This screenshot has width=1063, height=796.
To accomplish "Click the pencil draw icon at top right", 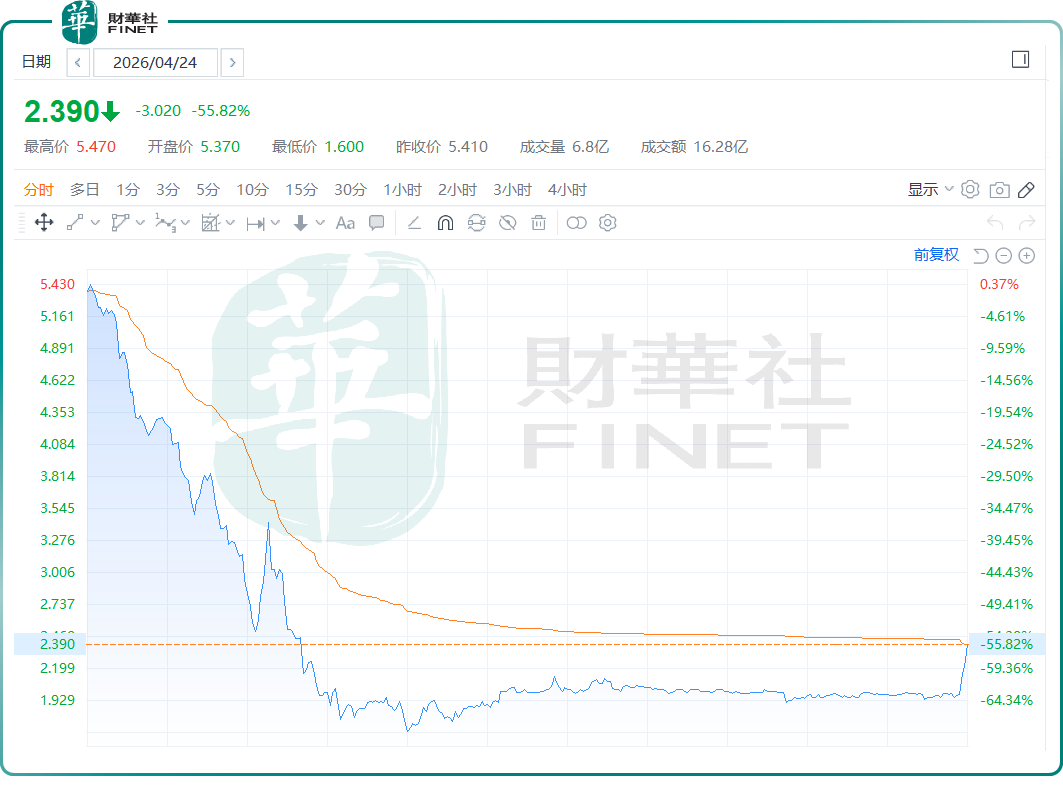I will pos(1026,190).
